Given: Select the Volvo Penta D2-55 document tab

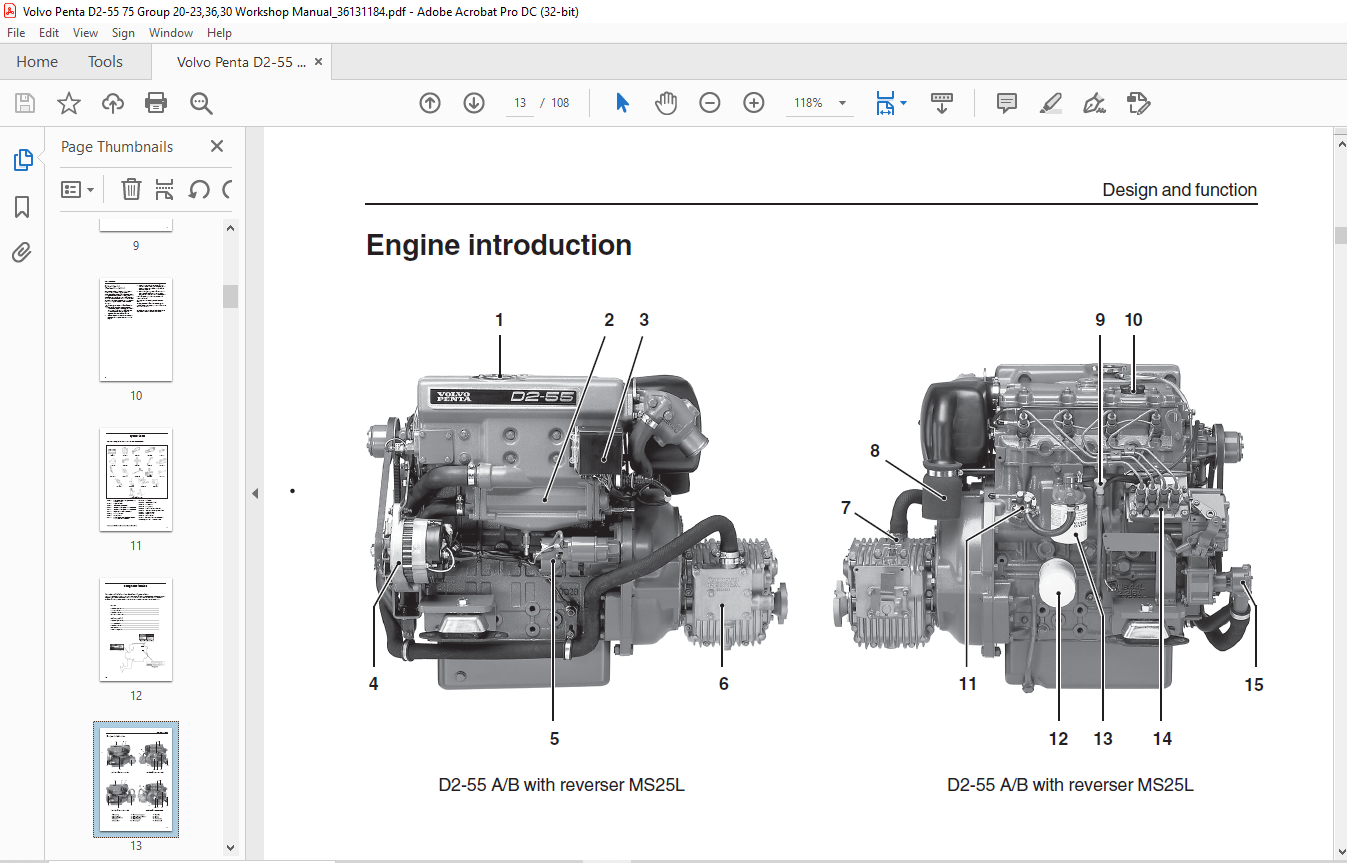Looking at the screenshot, I should click(x=240, y=62).
